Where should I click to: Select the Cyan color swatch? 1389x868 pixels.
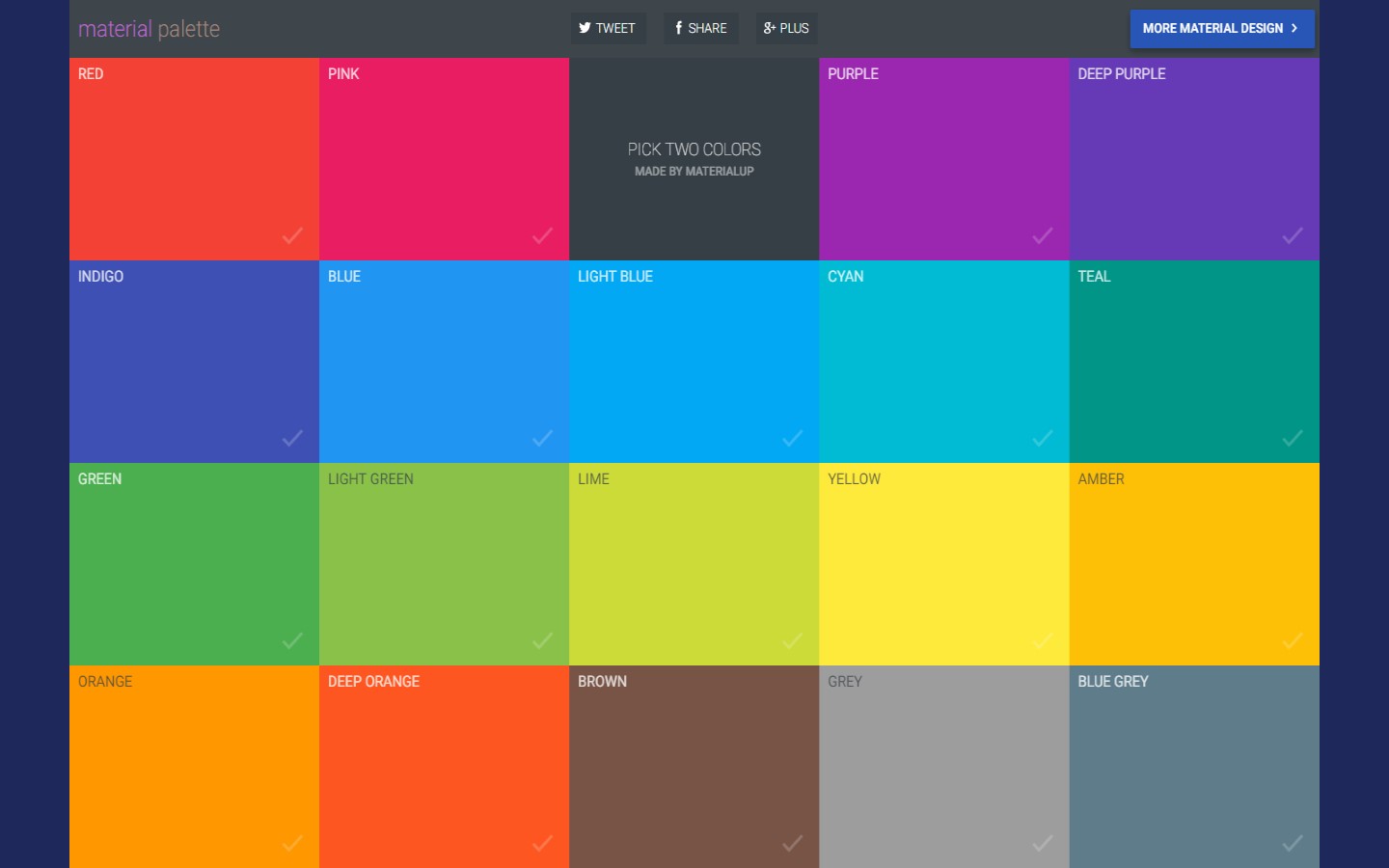pos(943,362)
